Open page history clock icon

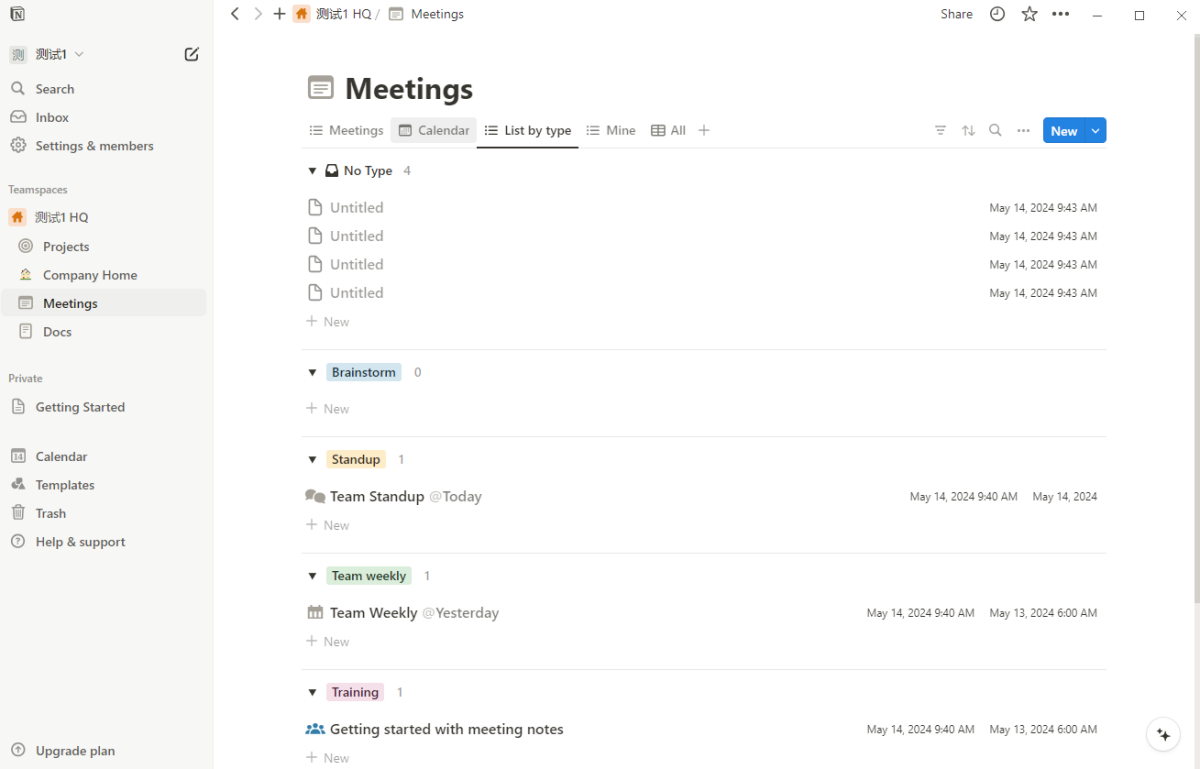coord(997,14)
